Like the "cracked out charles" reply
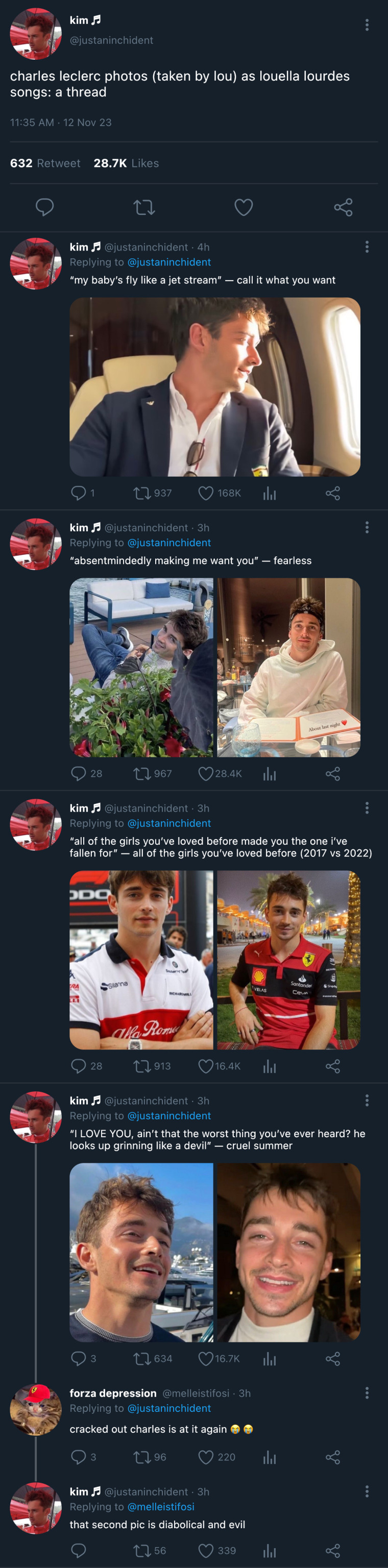Viewport: 388px width, 1568px height. (206, 1457)
